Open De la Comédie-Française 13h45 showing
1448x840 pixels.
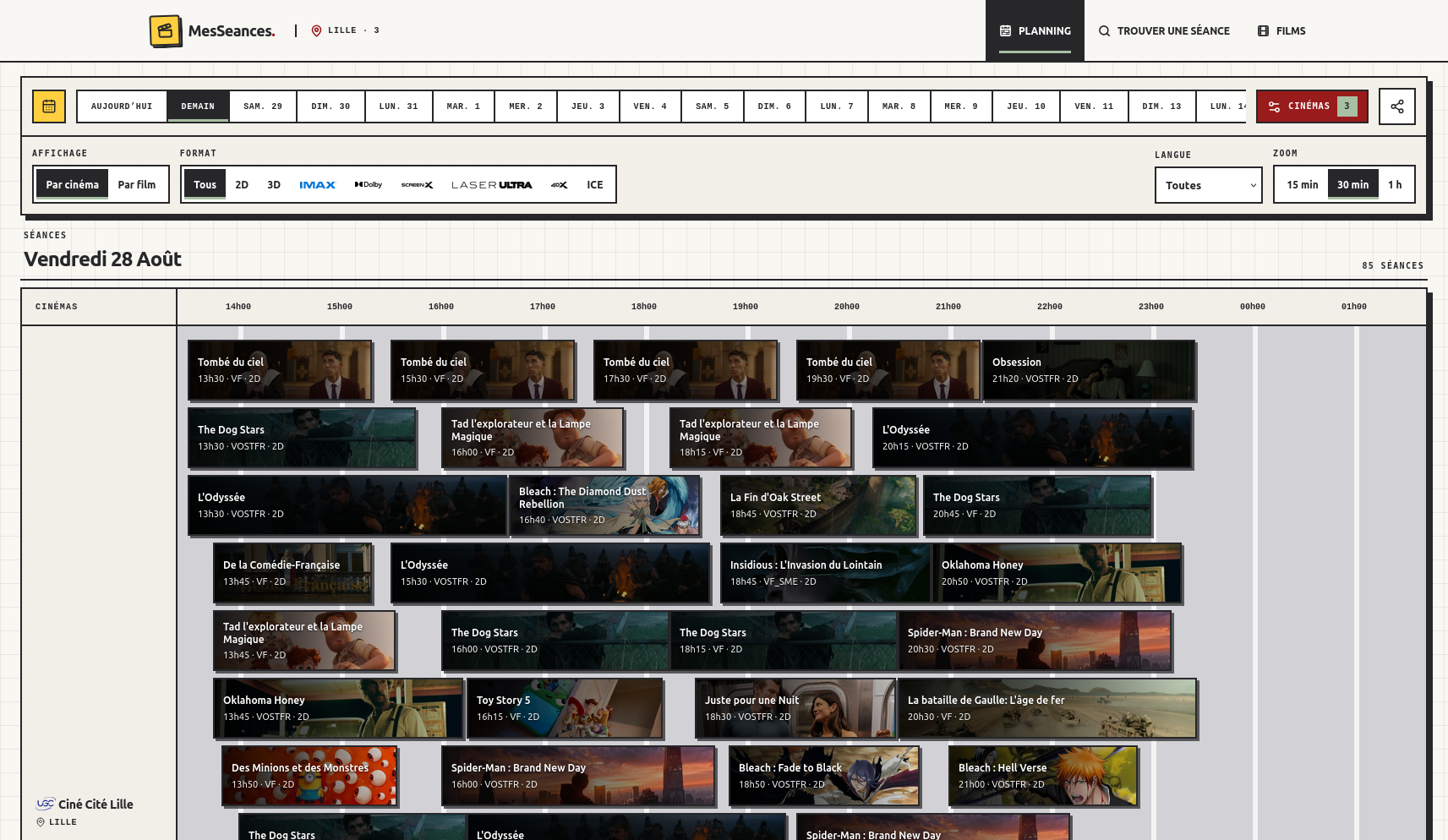coord(292,573)
